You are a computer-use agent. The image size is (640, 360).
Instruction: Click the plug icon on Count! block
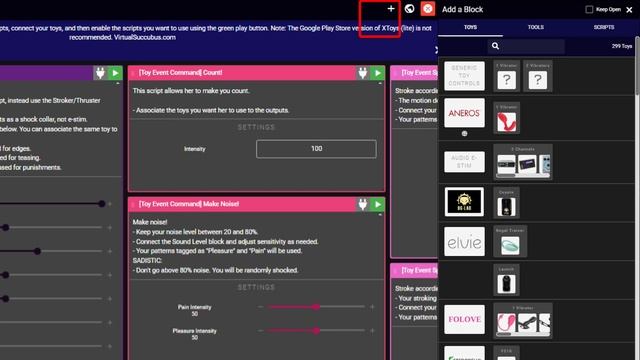(363, 73)
